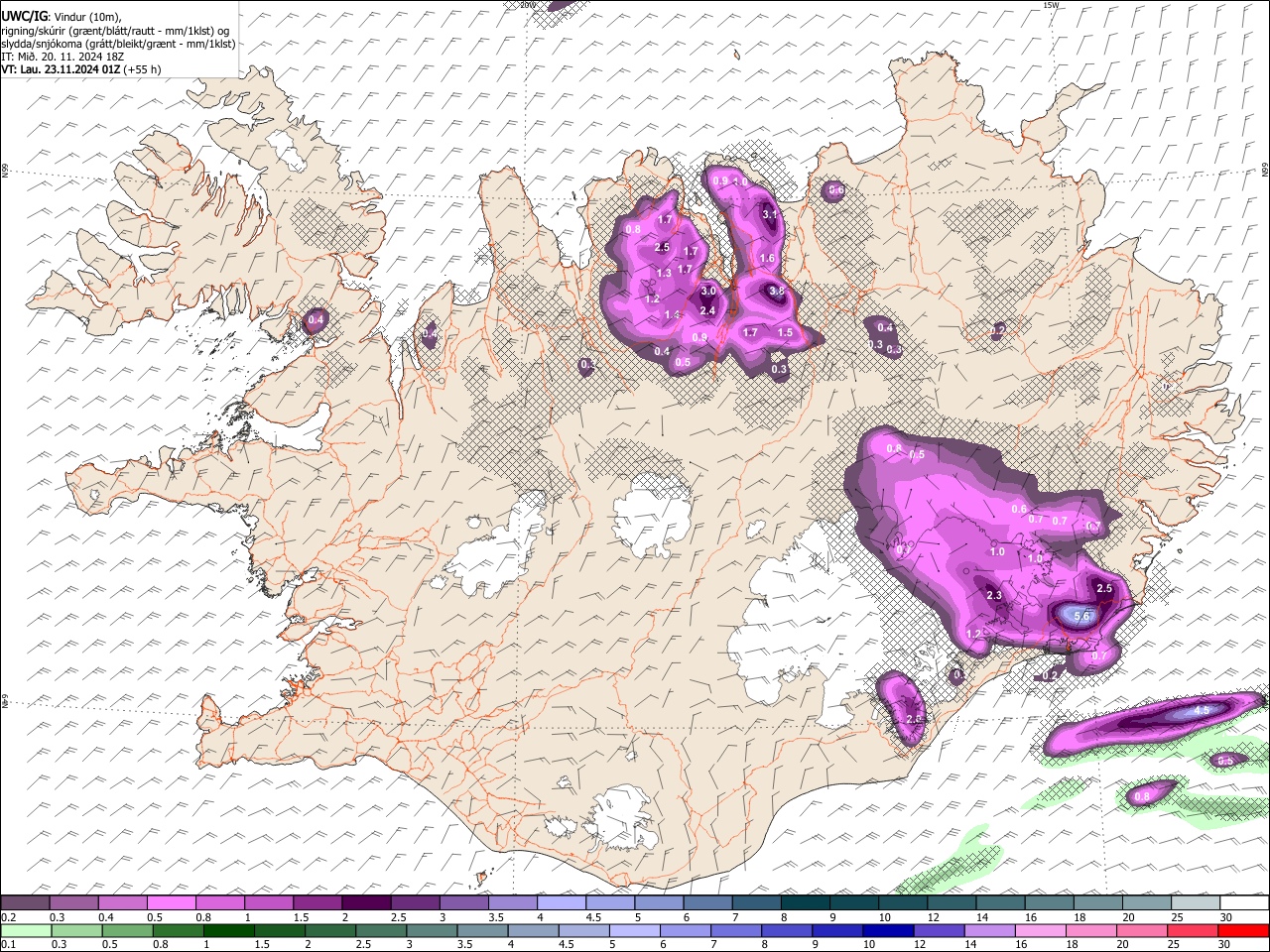The height and width of the screenshot is (952, 1270).
Task: Pick the upper scale swatch starting at 0.2
Action: pos(25,903)
